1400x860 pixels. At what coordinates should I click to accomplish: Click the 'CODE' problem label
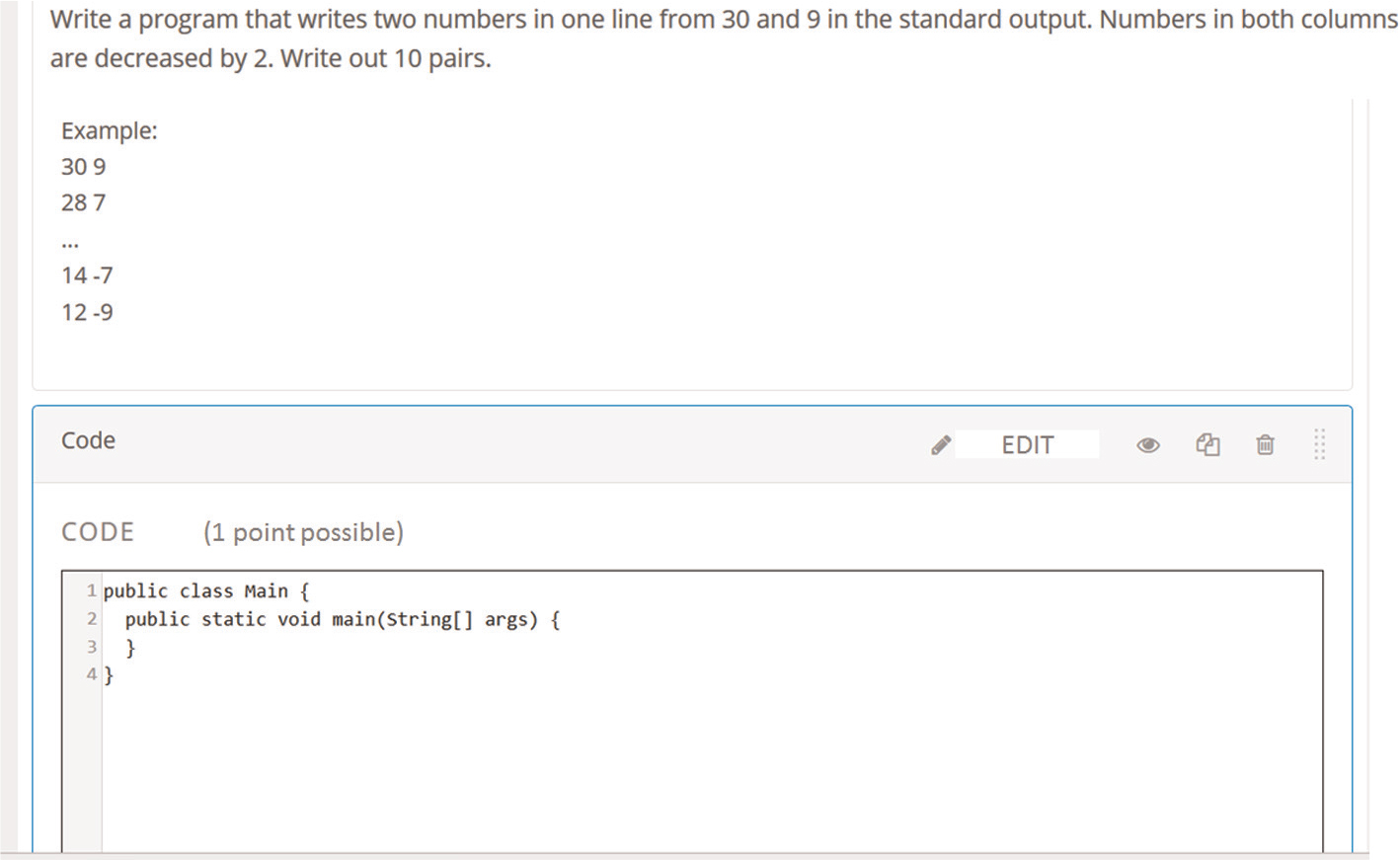pyautogui.click(x=98, y=532)
